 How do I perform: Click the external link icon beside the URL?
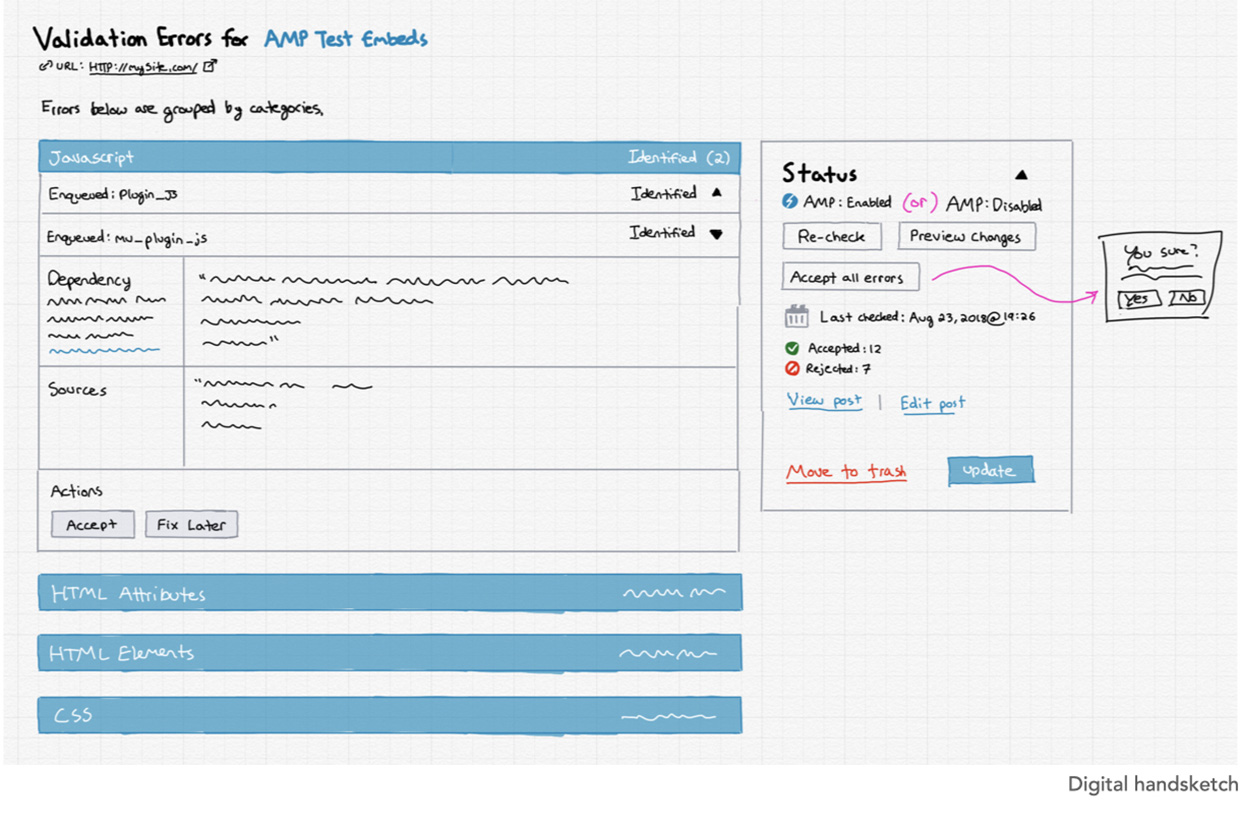pos(210,67)
